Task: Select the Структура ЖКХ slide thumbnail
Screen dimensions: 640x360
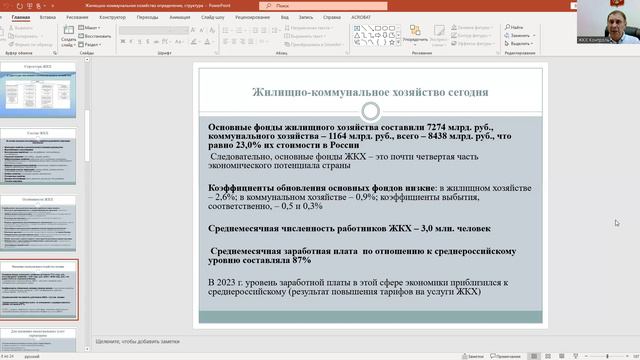Action: (38, 90)
